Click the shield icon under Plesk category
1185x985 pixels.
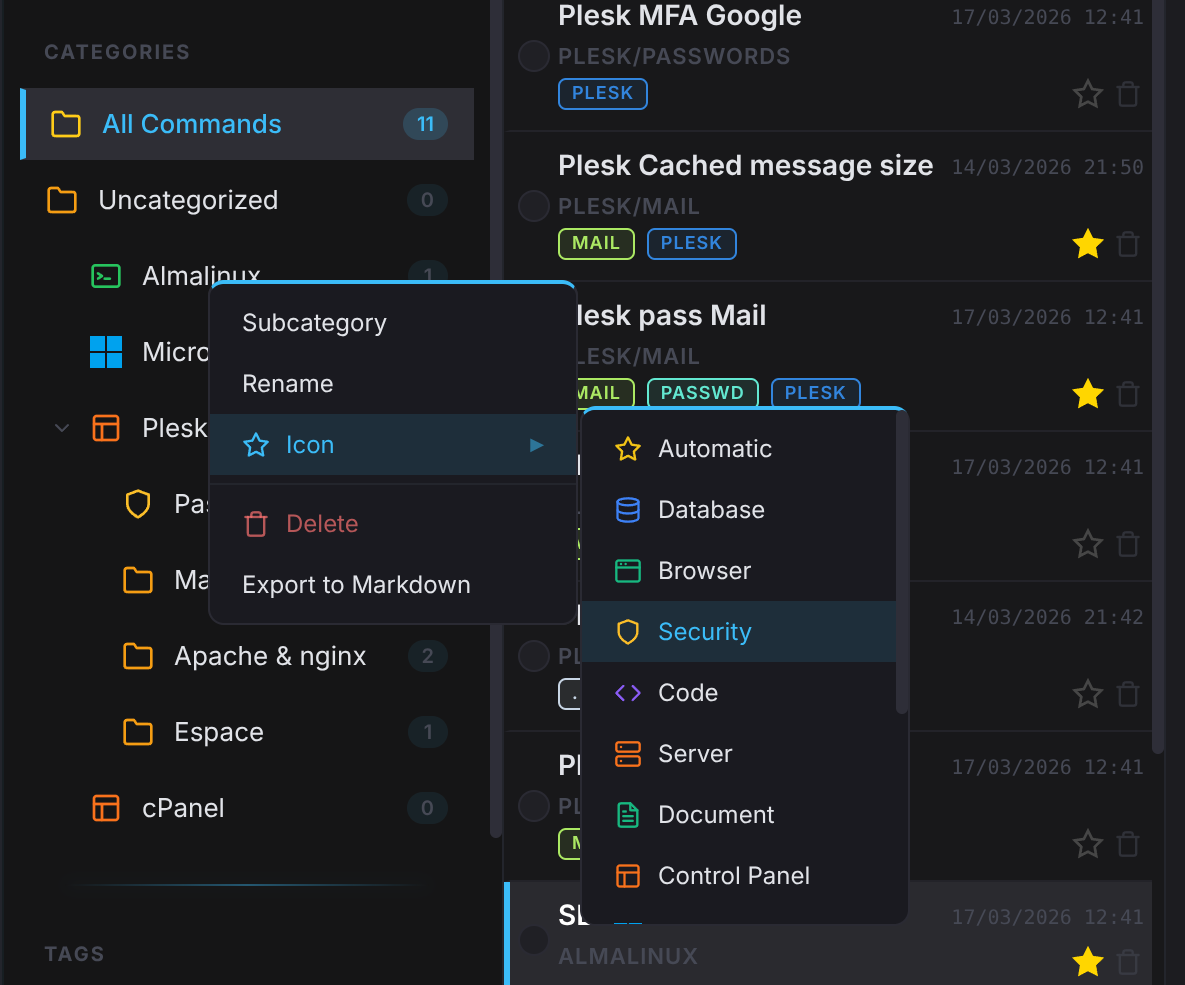click(138, 504)
